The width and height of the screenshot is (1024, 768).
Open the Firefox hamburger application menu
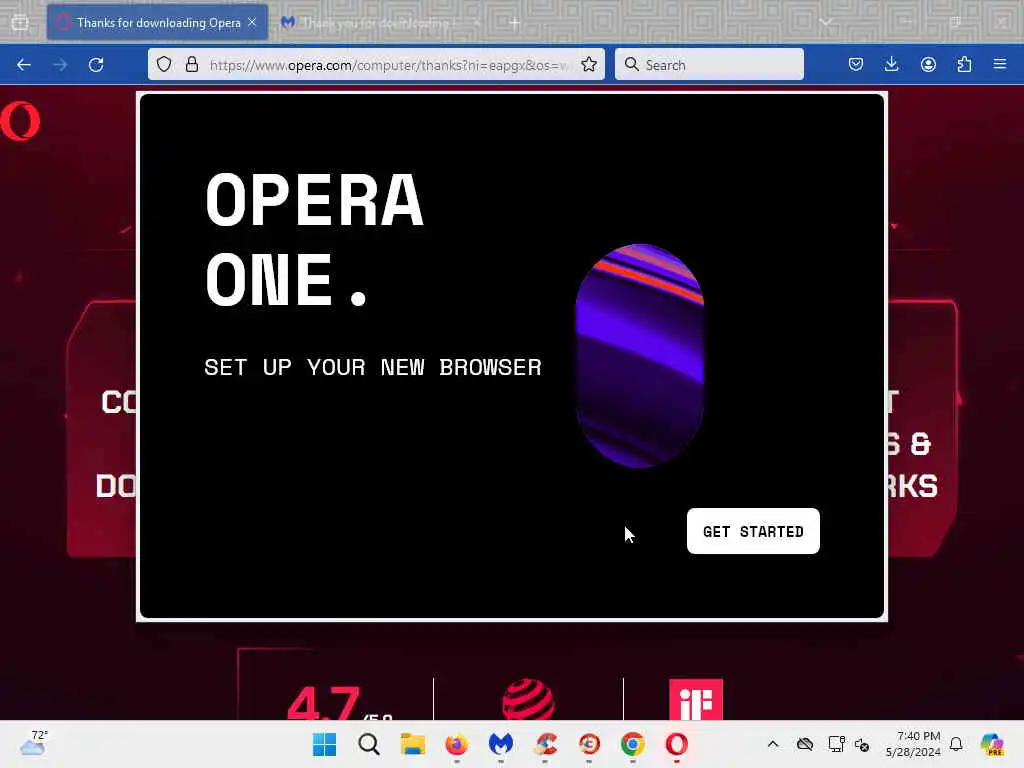click(x=1000, y=64)
